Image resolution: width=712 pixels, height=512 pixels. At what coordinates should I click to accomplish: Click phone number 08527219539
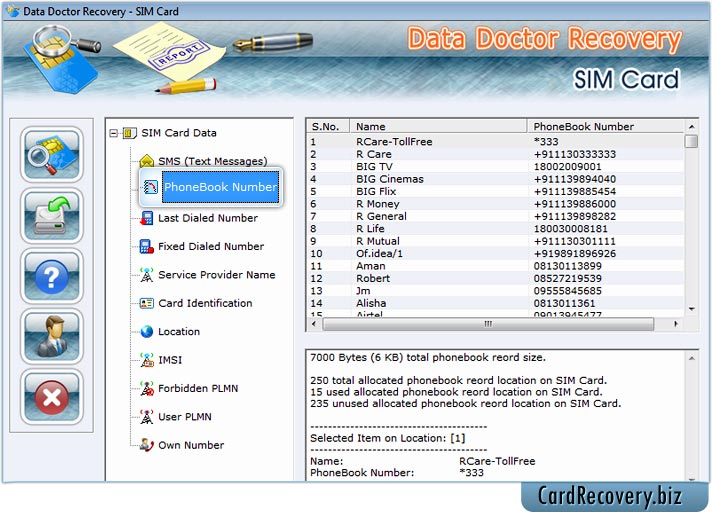(568, 278)
